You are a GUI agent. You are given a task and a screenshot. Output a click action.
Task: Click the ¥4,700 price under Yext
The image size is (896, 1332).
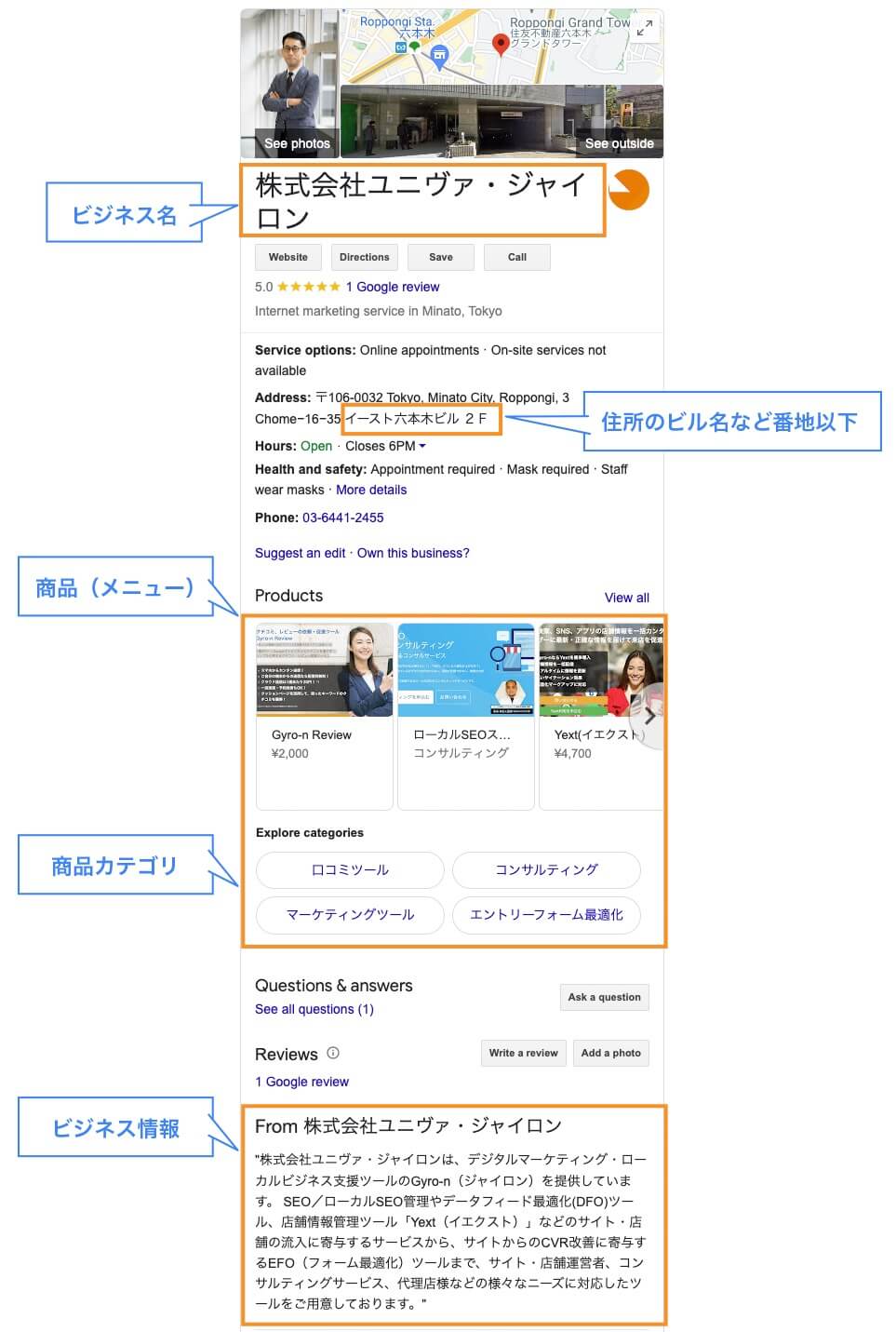[x=573, y=754]
